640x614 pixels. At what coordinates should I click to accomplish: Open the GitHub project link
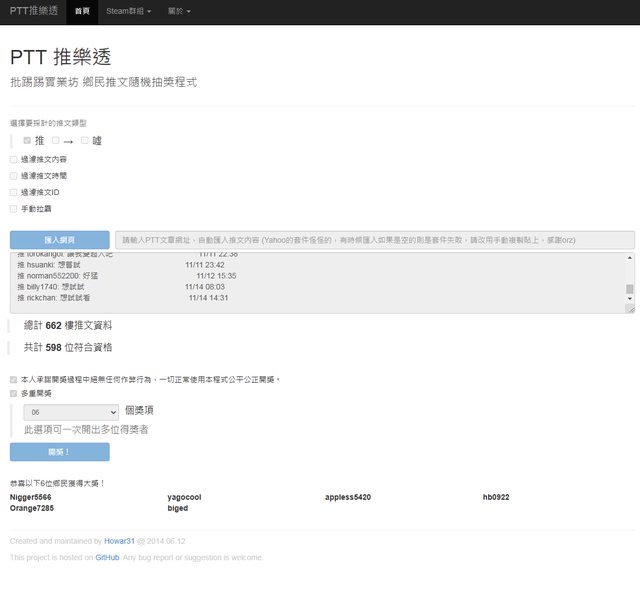(x=107, y=558)
